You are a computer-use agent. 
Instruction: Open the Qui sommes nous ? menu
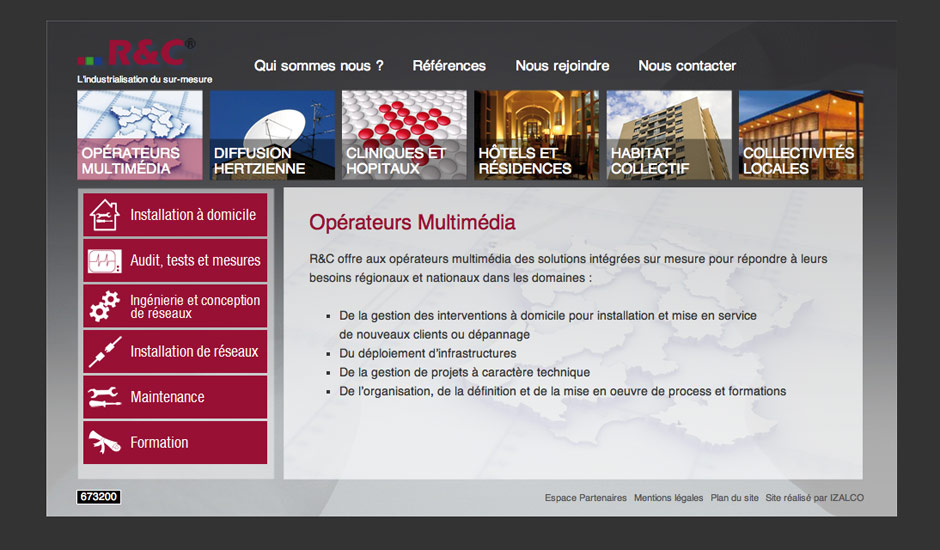tap(318, 66)
